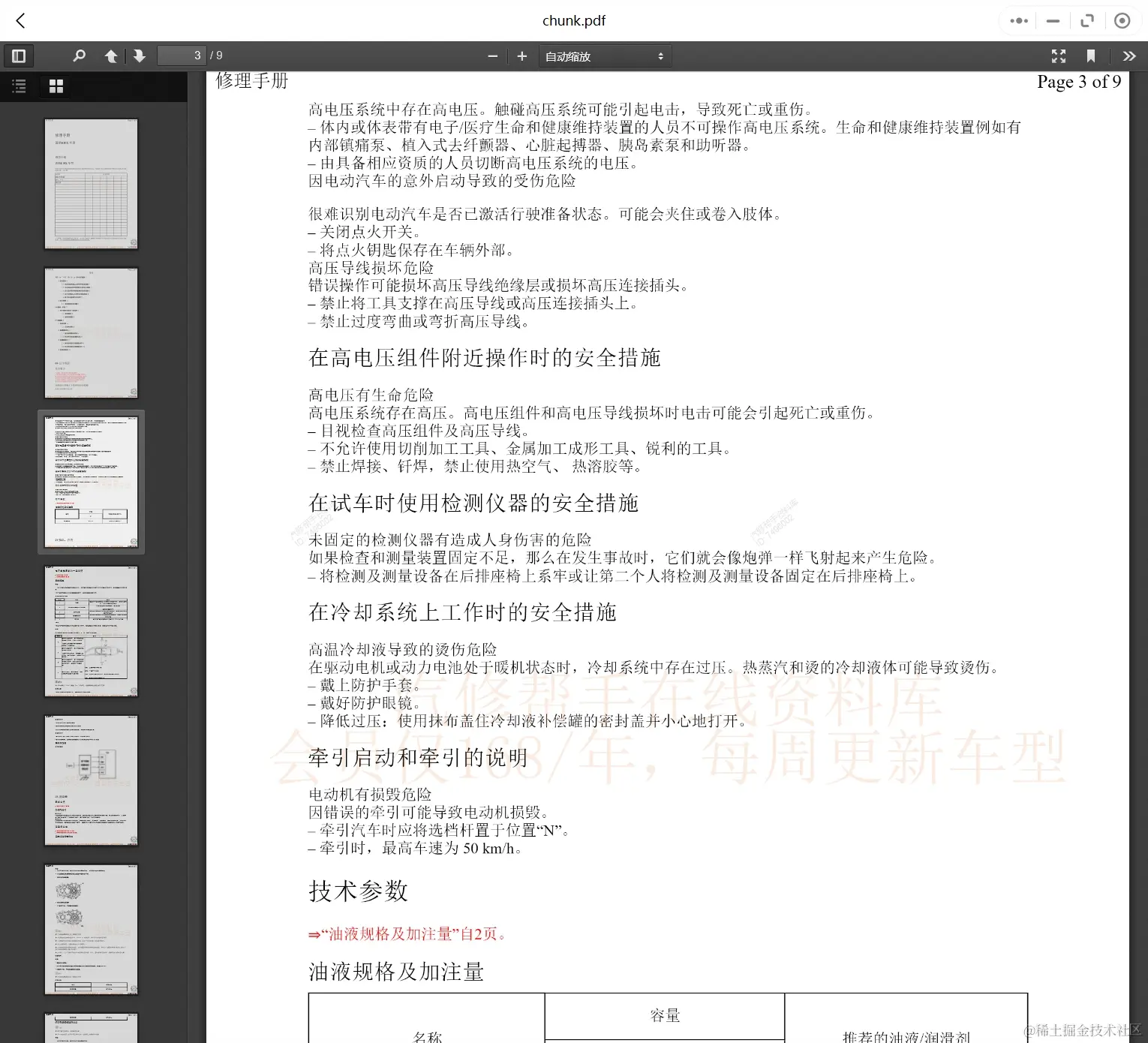Open the in-document search tool
The width and height of the screenshot is (1148, 1043).
tap(80, 56)
